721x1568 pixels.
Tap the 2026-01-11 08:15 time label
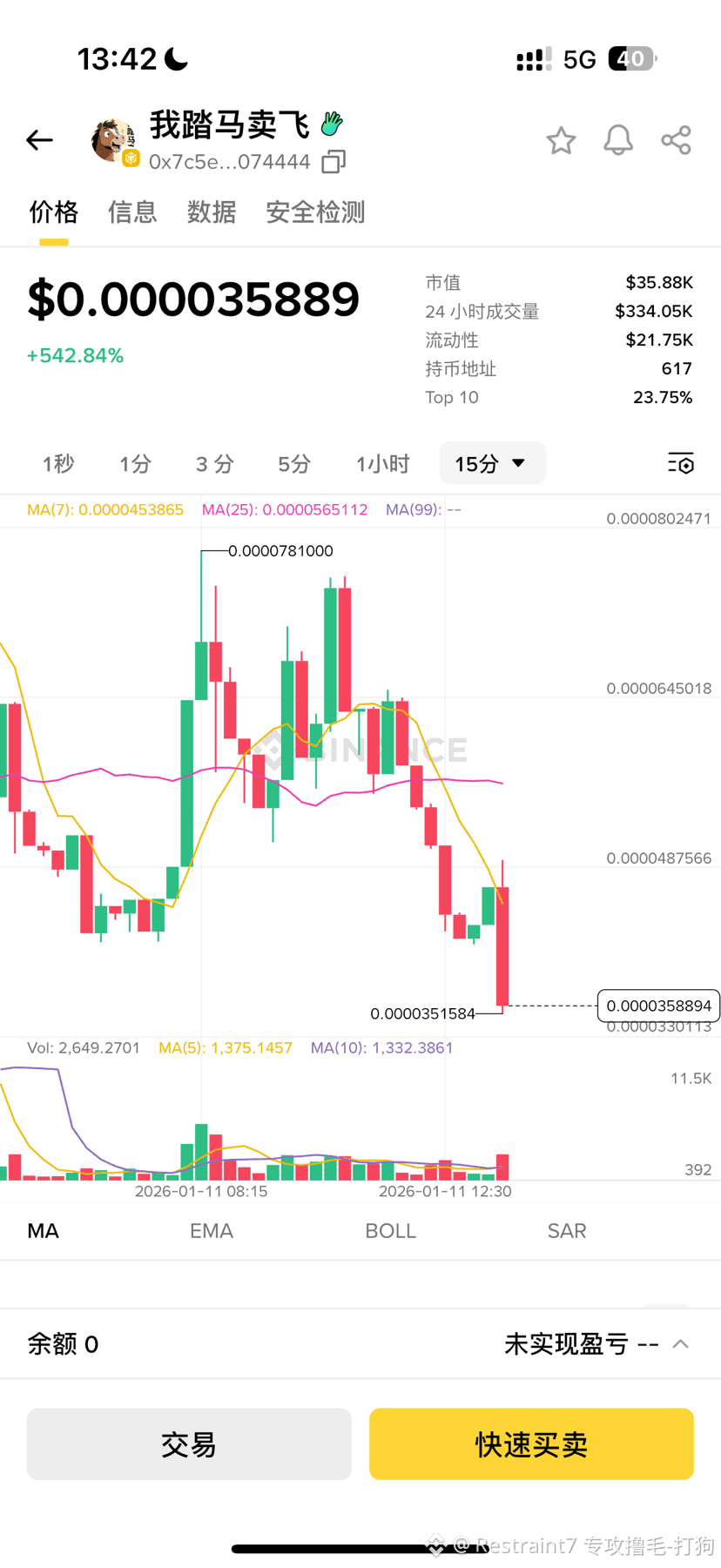tap(201, 1191)
